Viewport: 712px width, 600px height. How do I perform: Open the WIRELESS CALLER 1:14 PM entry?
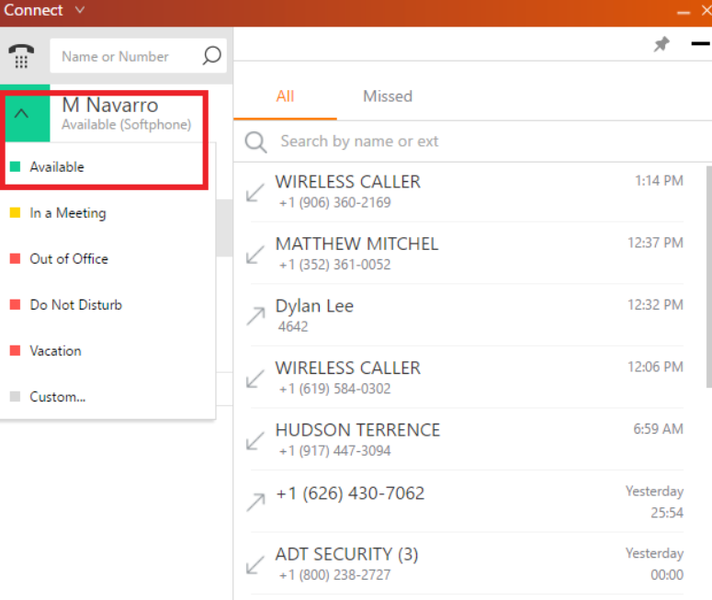pyautogui.click(x=467, y=192)
